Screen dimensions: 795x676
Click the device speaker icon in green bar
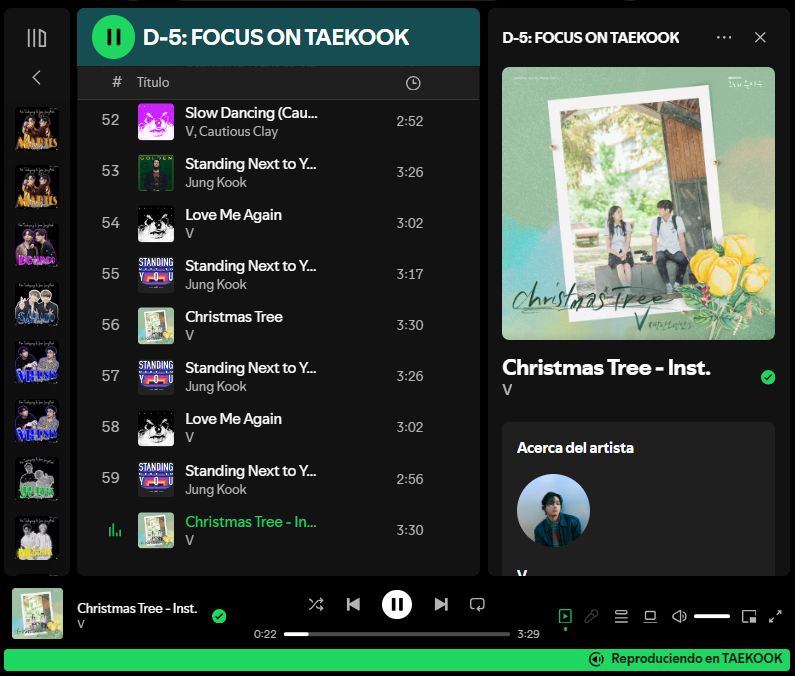596,659
